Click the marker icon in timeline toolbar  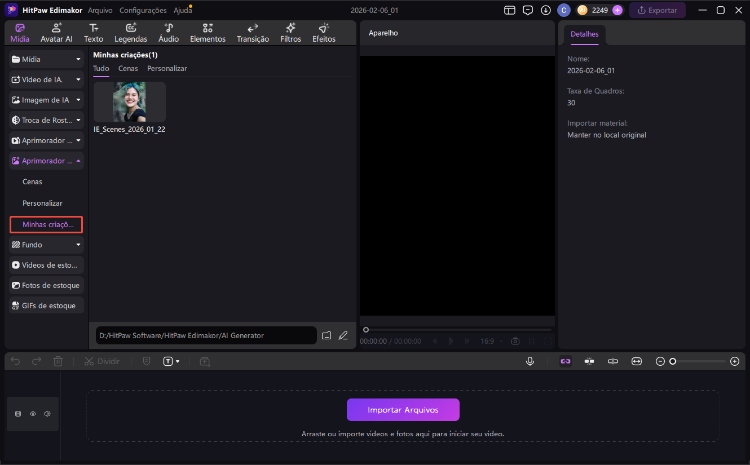pos(146,361)
